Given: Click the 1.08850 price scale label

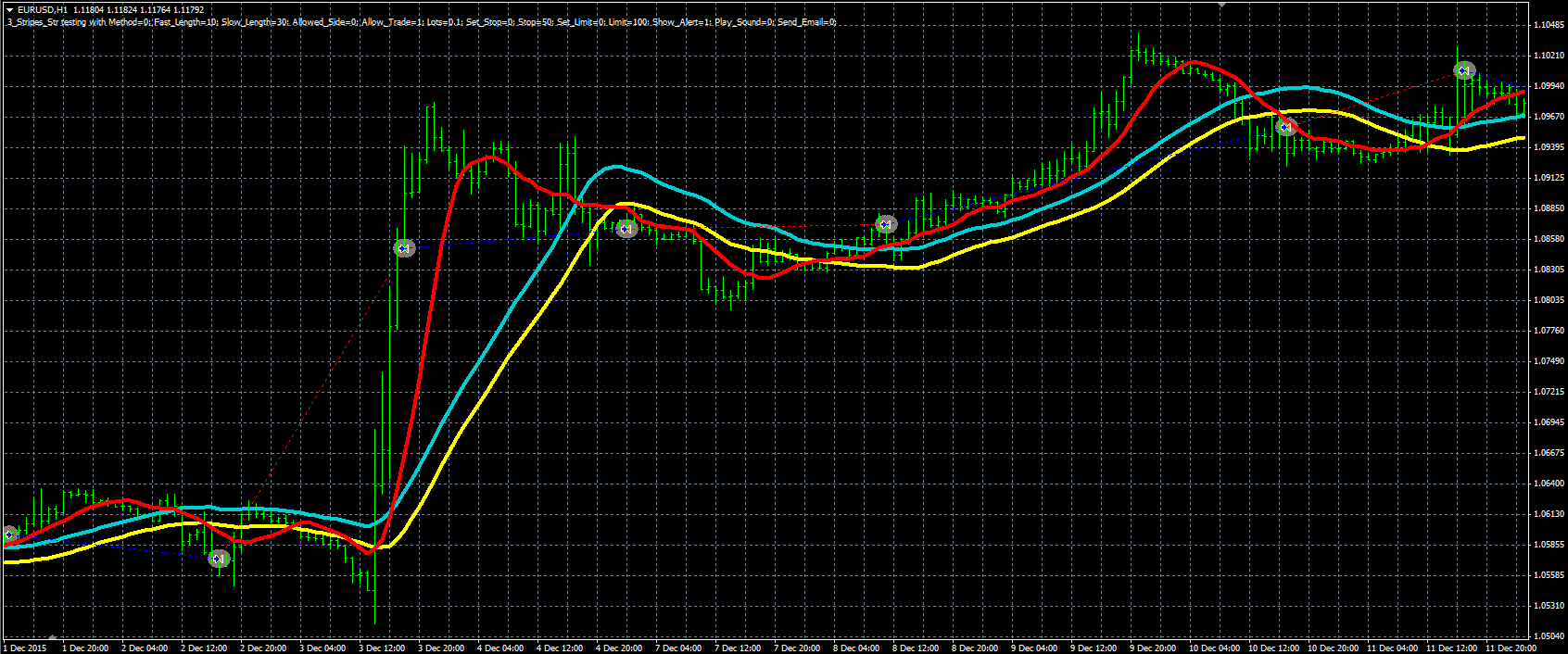Looking at the screenshot, I should coord(1549,208).
